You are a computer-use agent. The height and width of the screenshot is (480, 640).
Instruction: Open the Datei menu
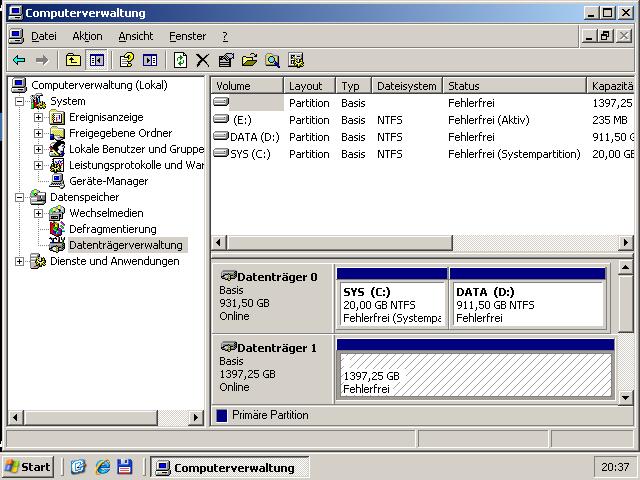pyautogui.click(x=44, y=36)
